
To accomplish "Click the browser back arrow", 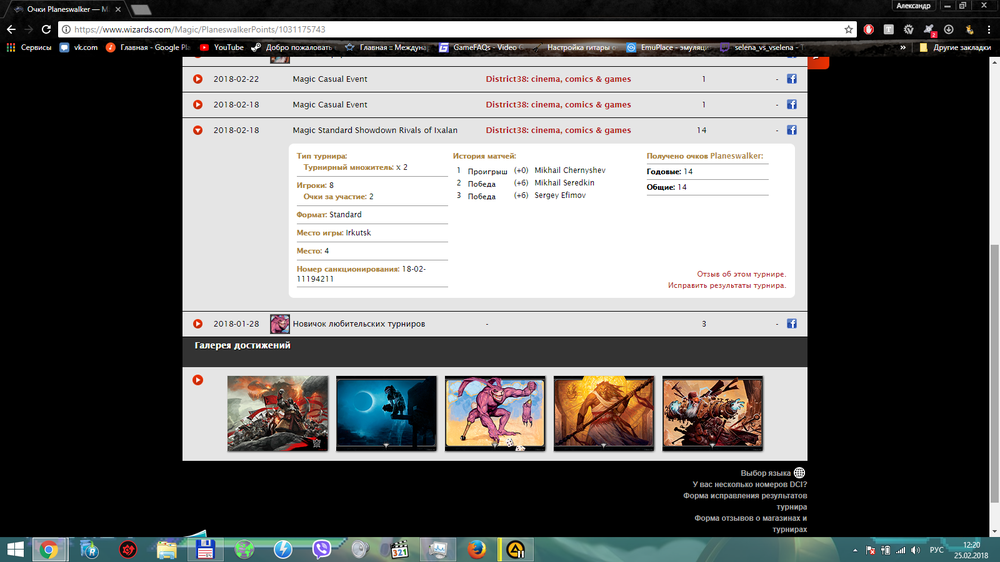I will point(11,29).
